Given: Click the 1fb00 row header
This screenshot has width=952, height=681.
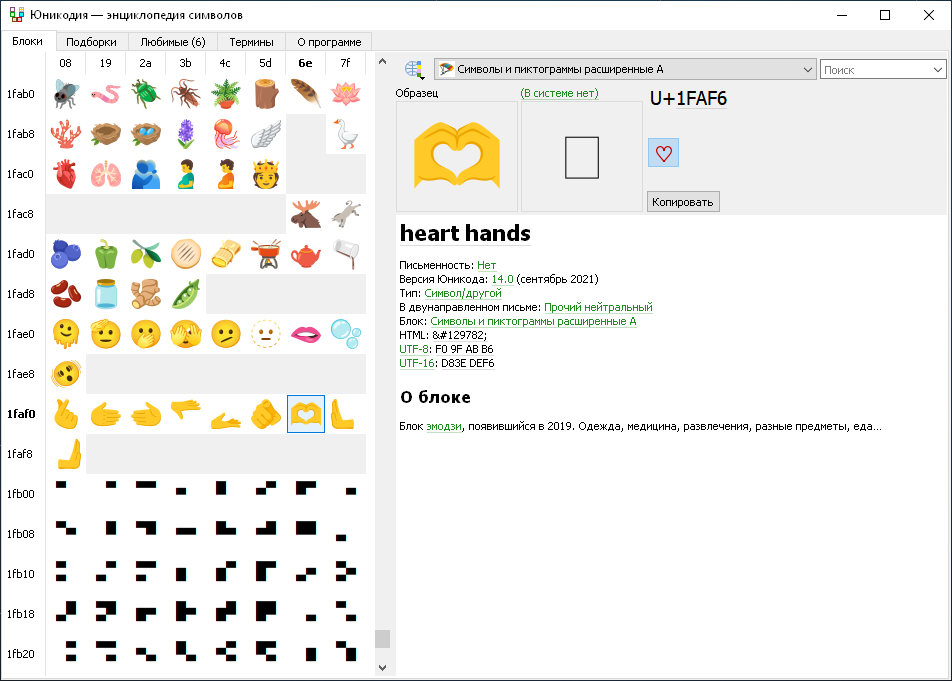Looking at the screenshot, I should click(21, 494).
